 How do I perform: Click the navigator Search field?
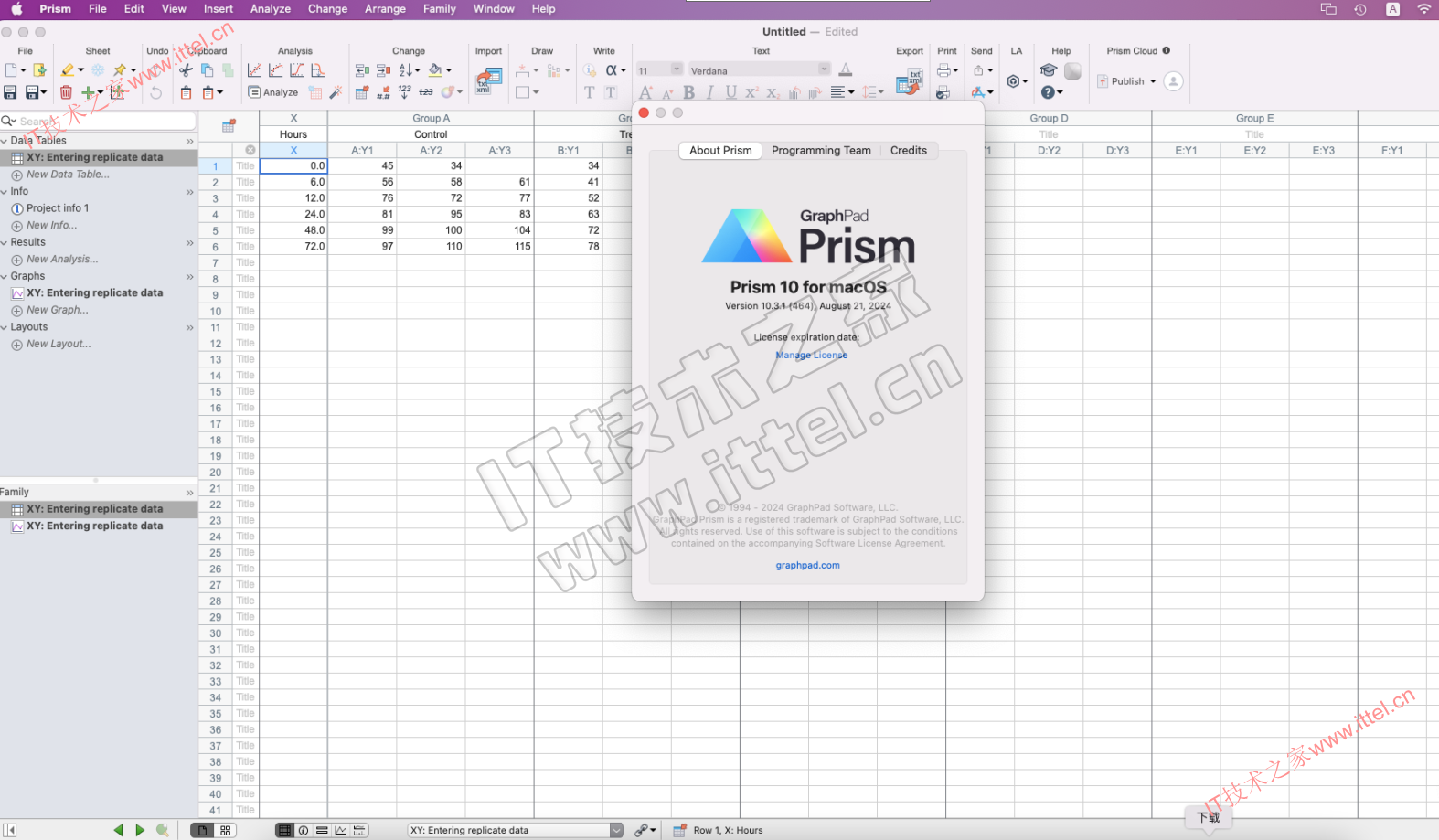(98, 121)
